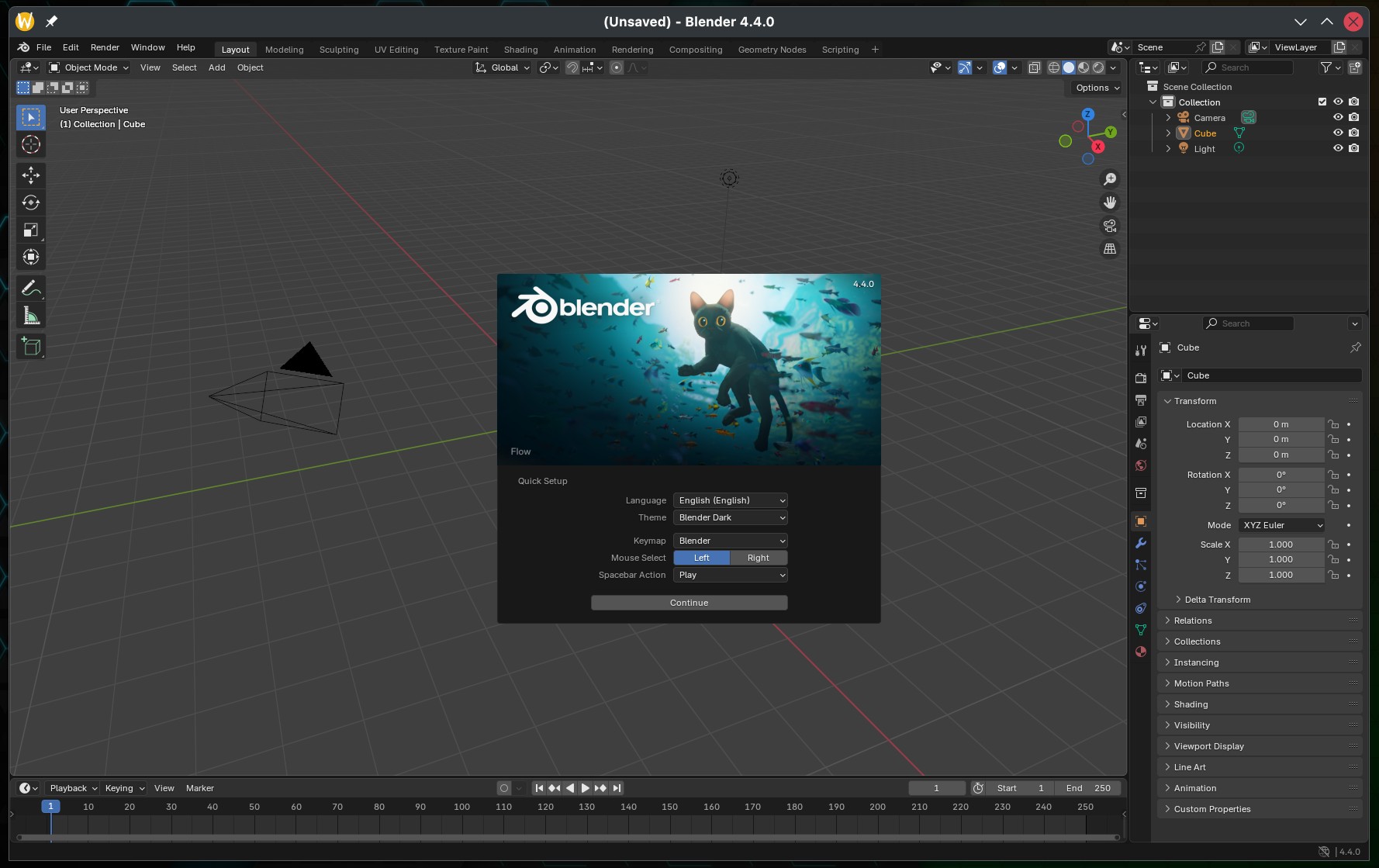This screenshot has height=868, width=1379.
Task: Click the Zoom viewport magnifier icon
Action: pos(1110,179)
